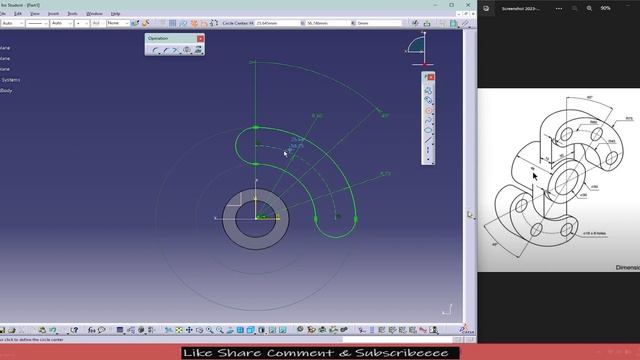Viewport: 640px width, 360px height.
Task: Select the Axis tool in vertical toolbar
Action: click(x=428, y=150)
